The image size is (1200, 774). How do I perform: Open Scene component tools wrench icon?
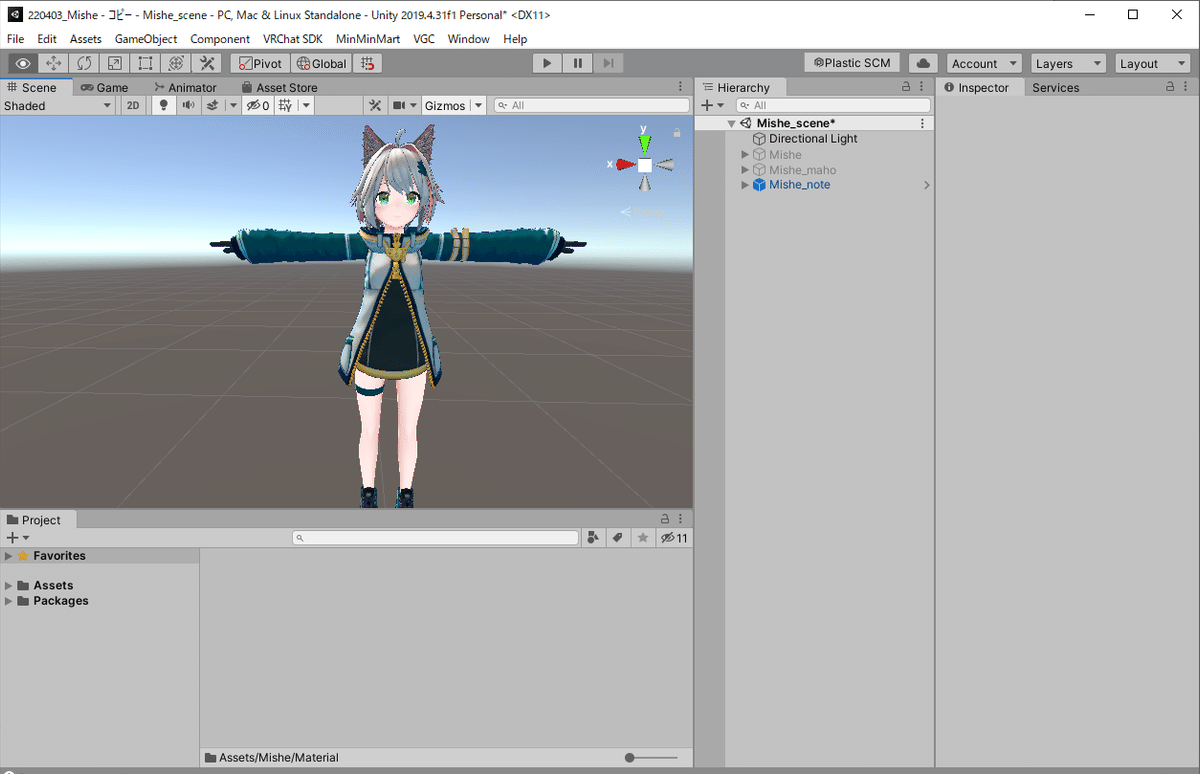pos(375,105)
